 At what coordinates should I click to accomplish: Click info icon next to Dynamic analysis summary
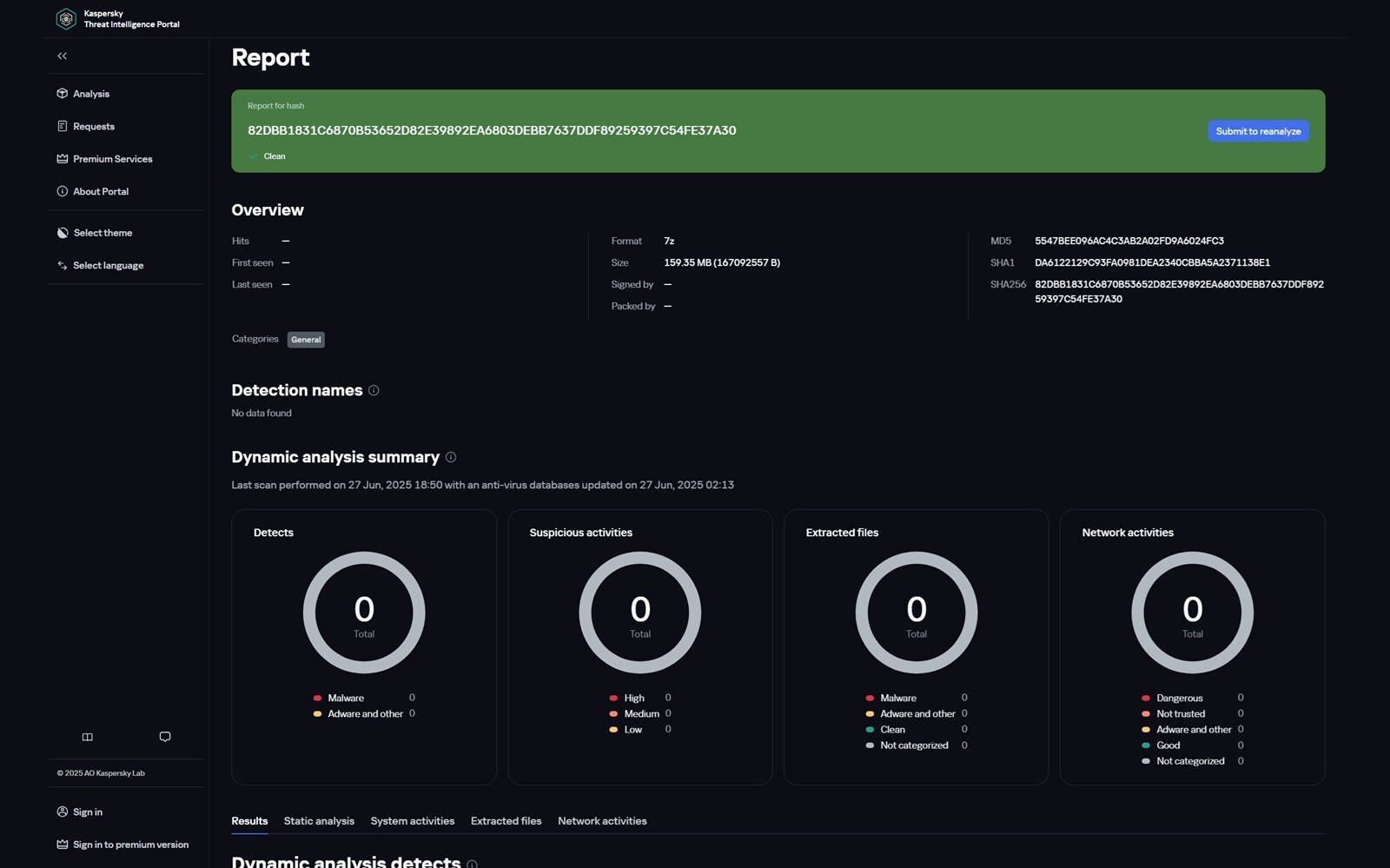[451, 457]
